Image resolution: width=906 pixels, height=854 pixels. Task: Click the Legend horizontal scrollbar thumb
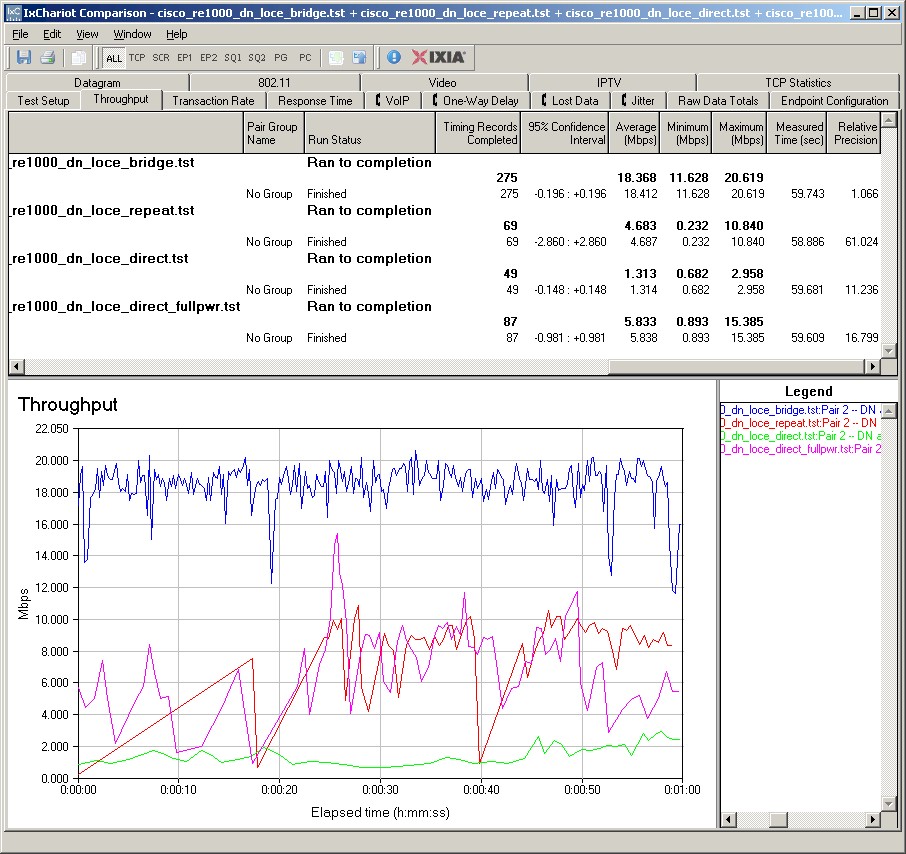[x=779, y=819]
